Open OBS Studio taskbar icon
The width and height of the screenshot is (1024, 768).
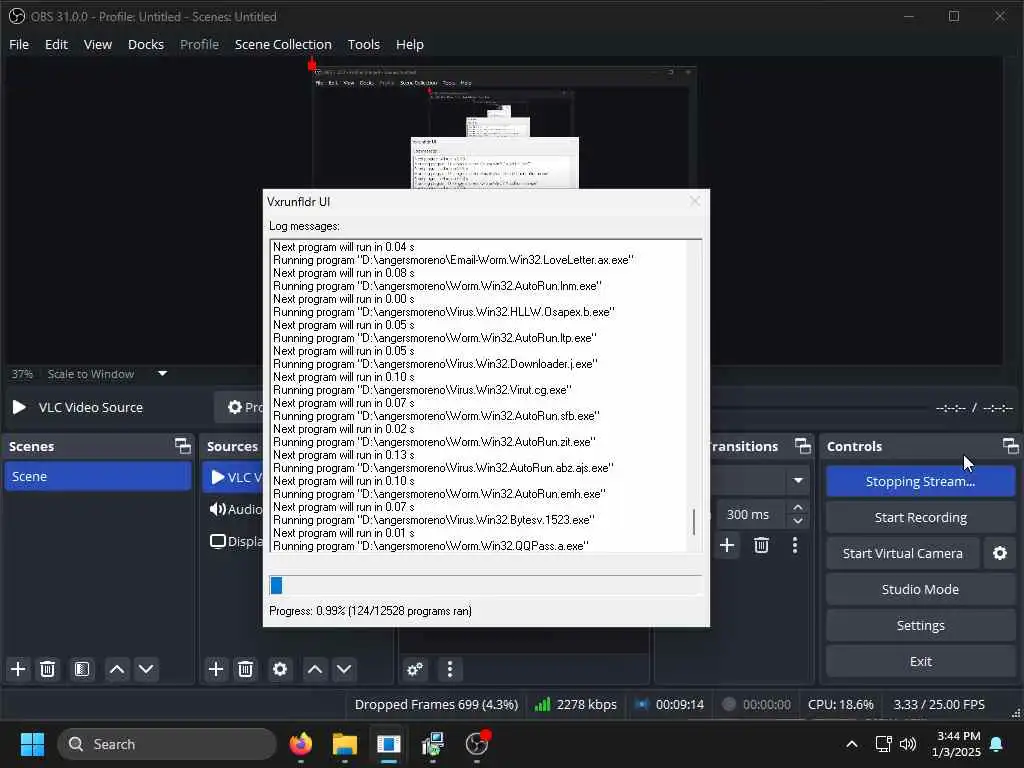click(x=477, y=744)
